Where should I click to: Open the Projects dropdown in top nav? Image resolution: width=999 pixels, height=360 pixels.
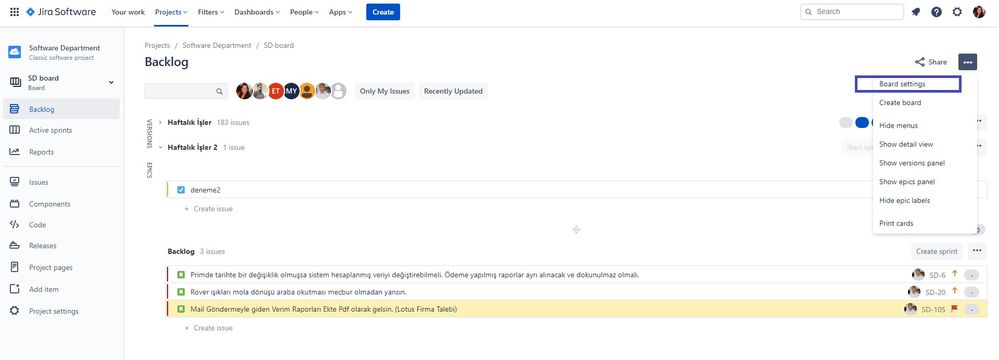tap(171, 12)
